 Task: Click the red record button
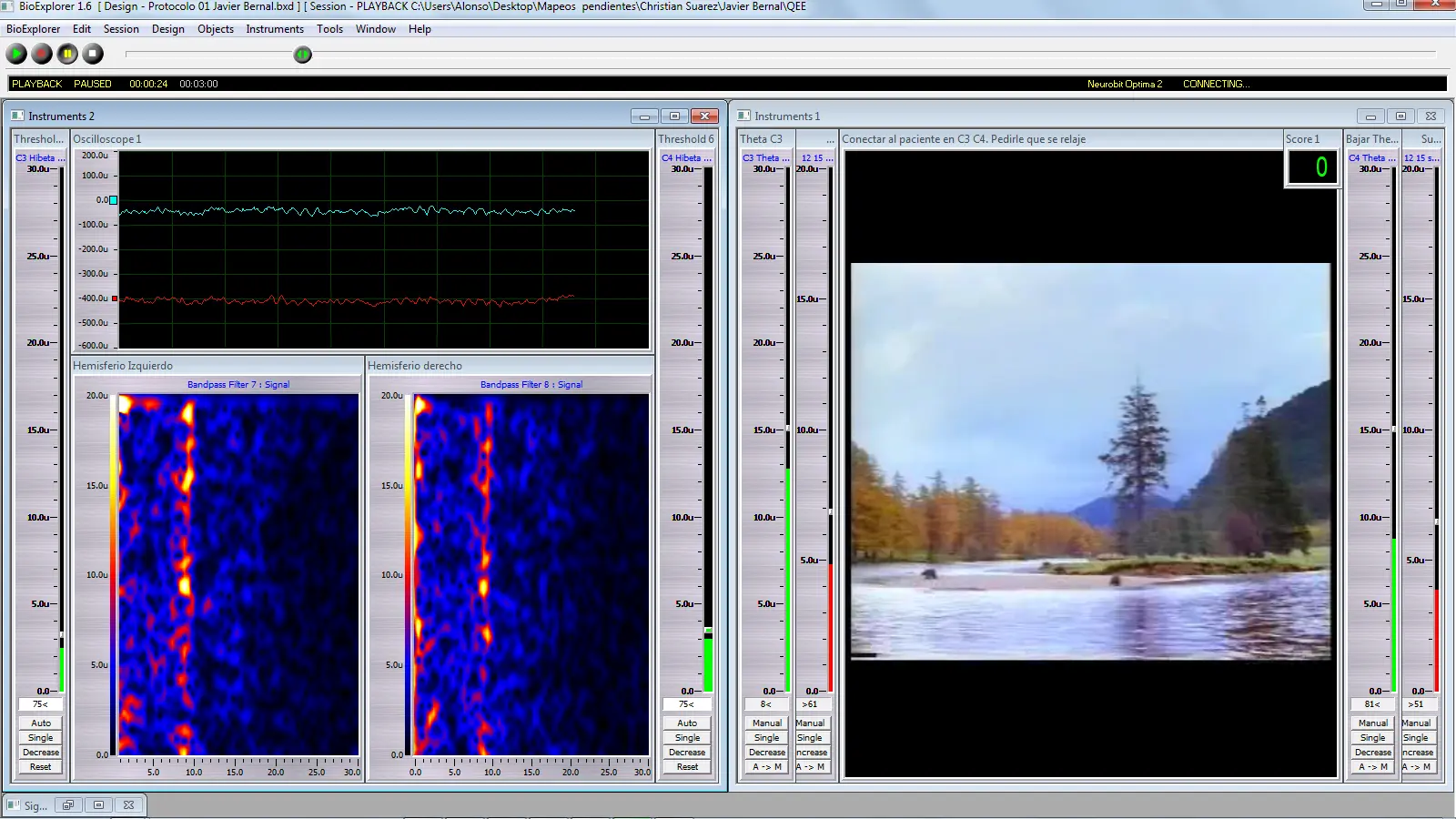click(x=42, y=54)
